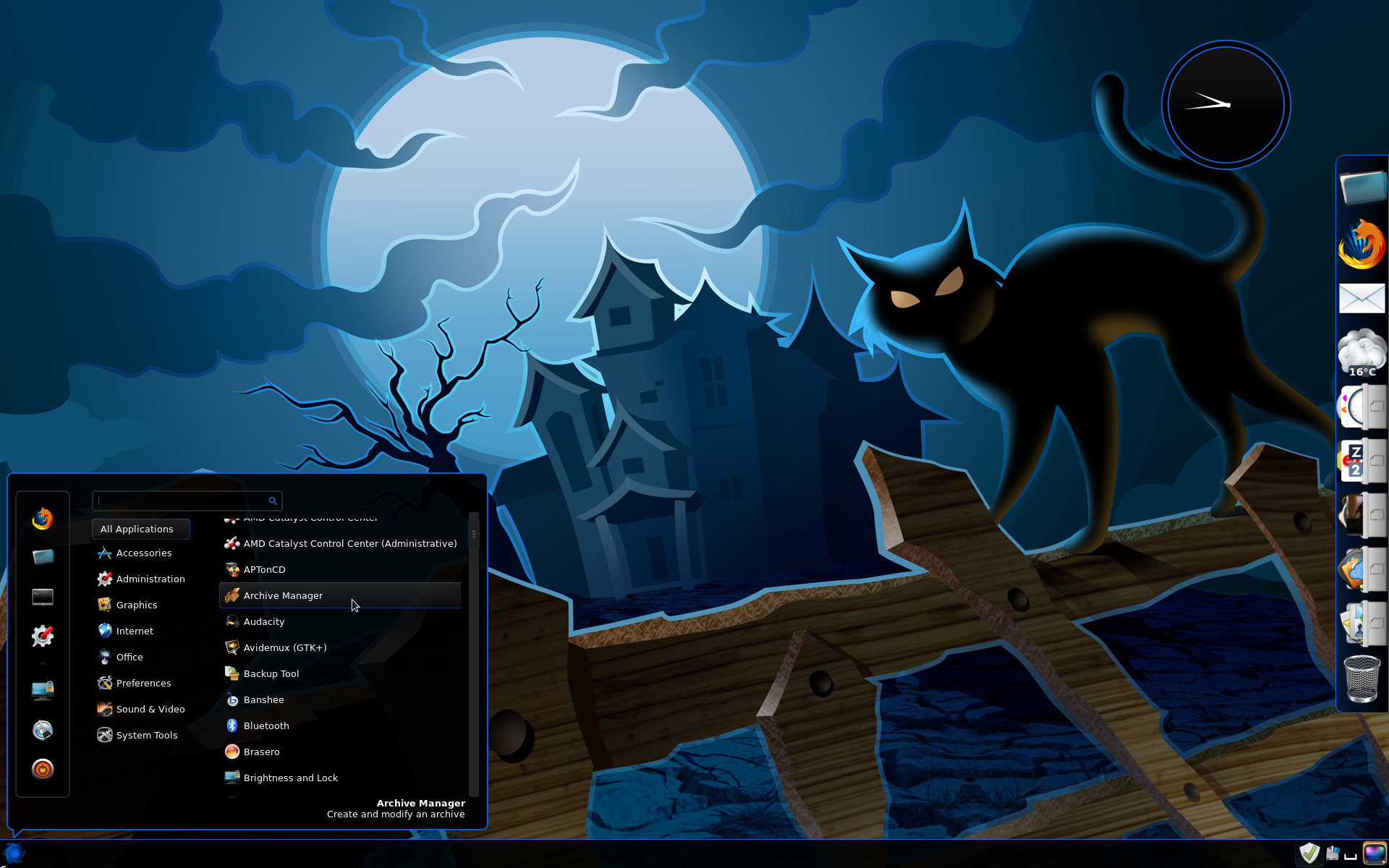Select the Internet menu category
Screen dimensions: 1389x868
coord(133,630)
